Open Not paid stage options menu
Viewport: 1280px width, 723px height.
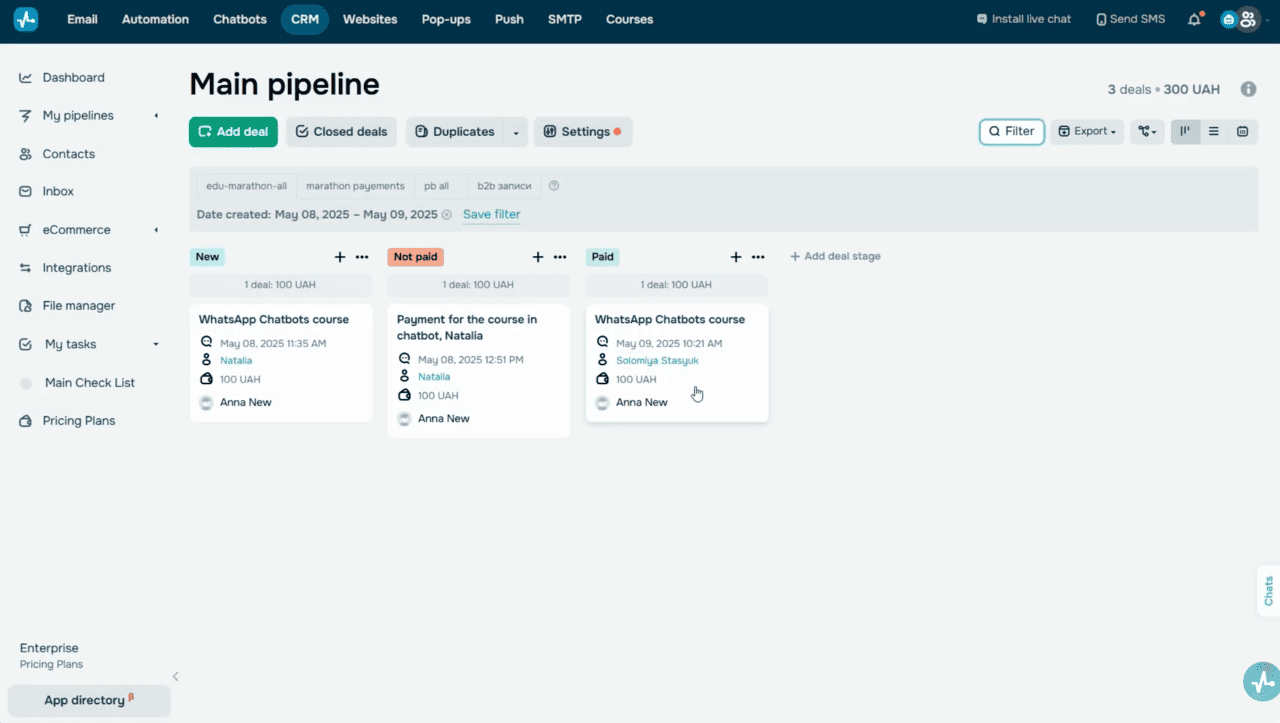coord(560,257)
